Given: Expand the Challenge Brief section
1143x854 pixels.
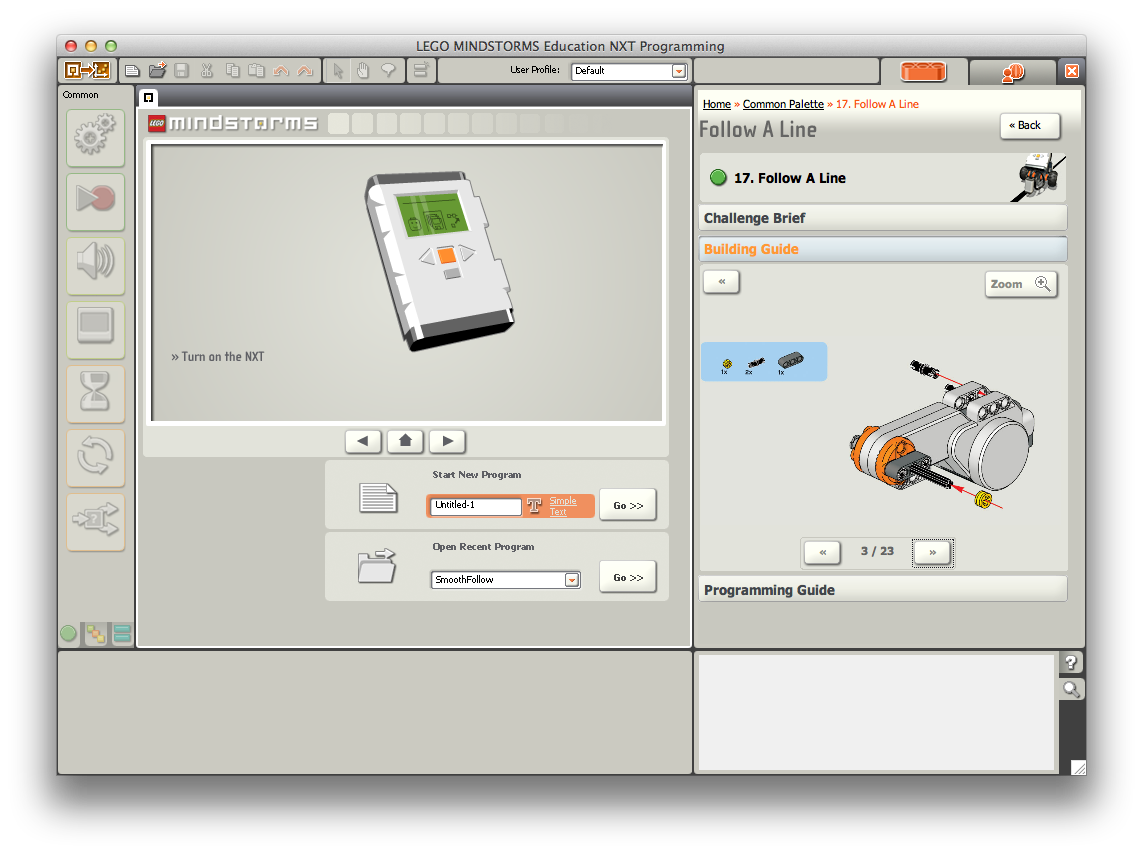Looking at the screenshot, I should [x=883, y=218].
